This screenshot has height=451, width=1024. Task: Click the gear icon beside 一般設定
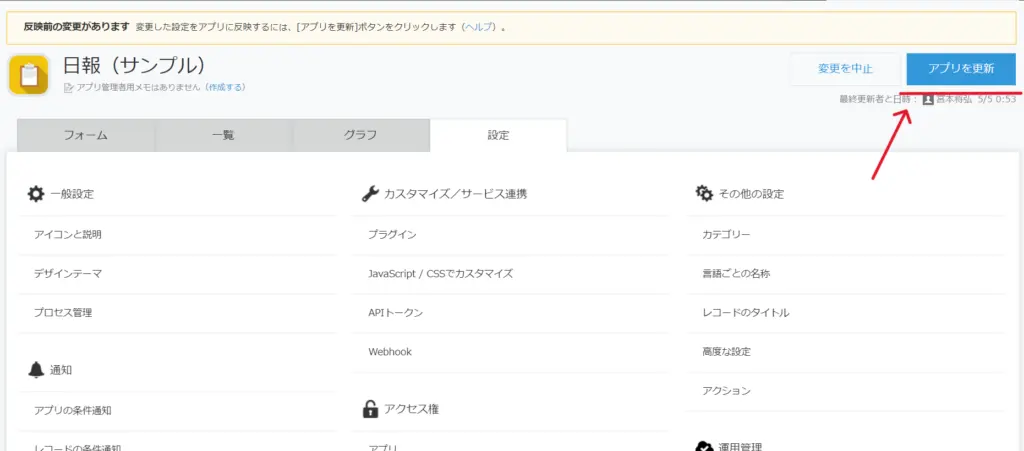click(36, 194)
